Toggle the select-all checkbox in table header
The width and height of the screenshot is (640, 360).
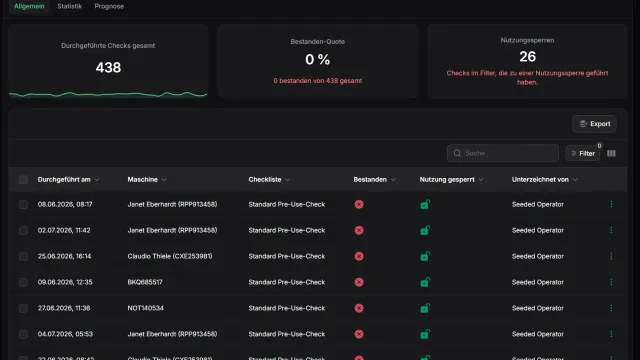[23, 180]
